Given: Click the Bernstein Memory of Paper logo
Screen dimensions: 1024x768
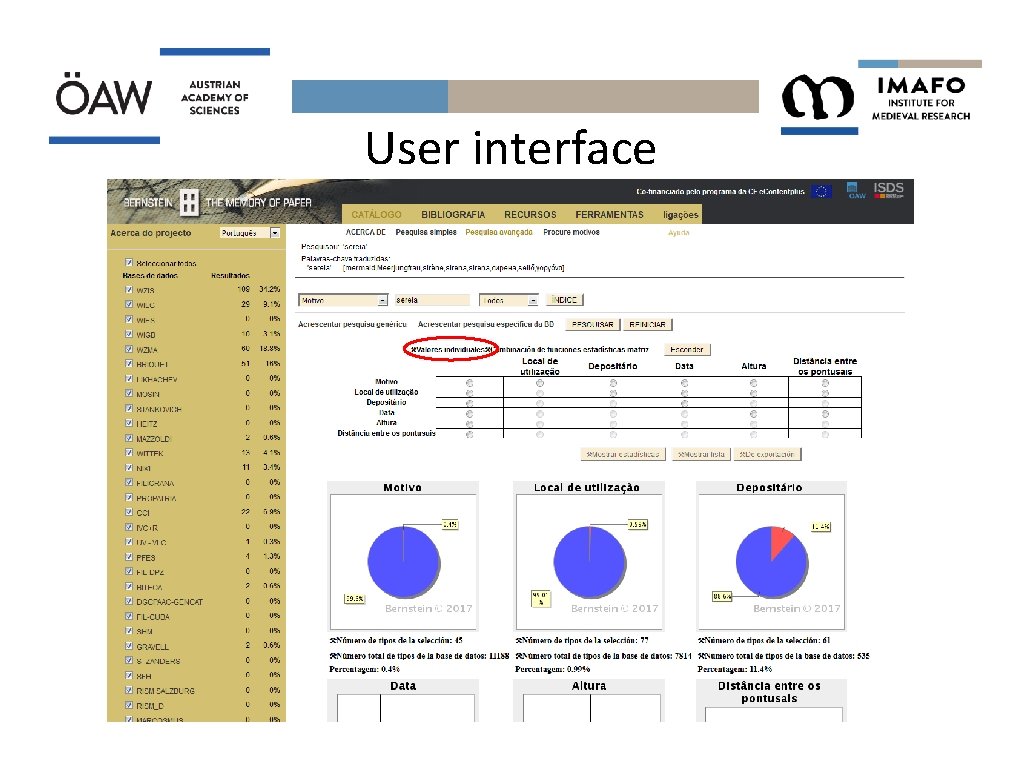Looking at the screenshot, I should coord(217,202).
